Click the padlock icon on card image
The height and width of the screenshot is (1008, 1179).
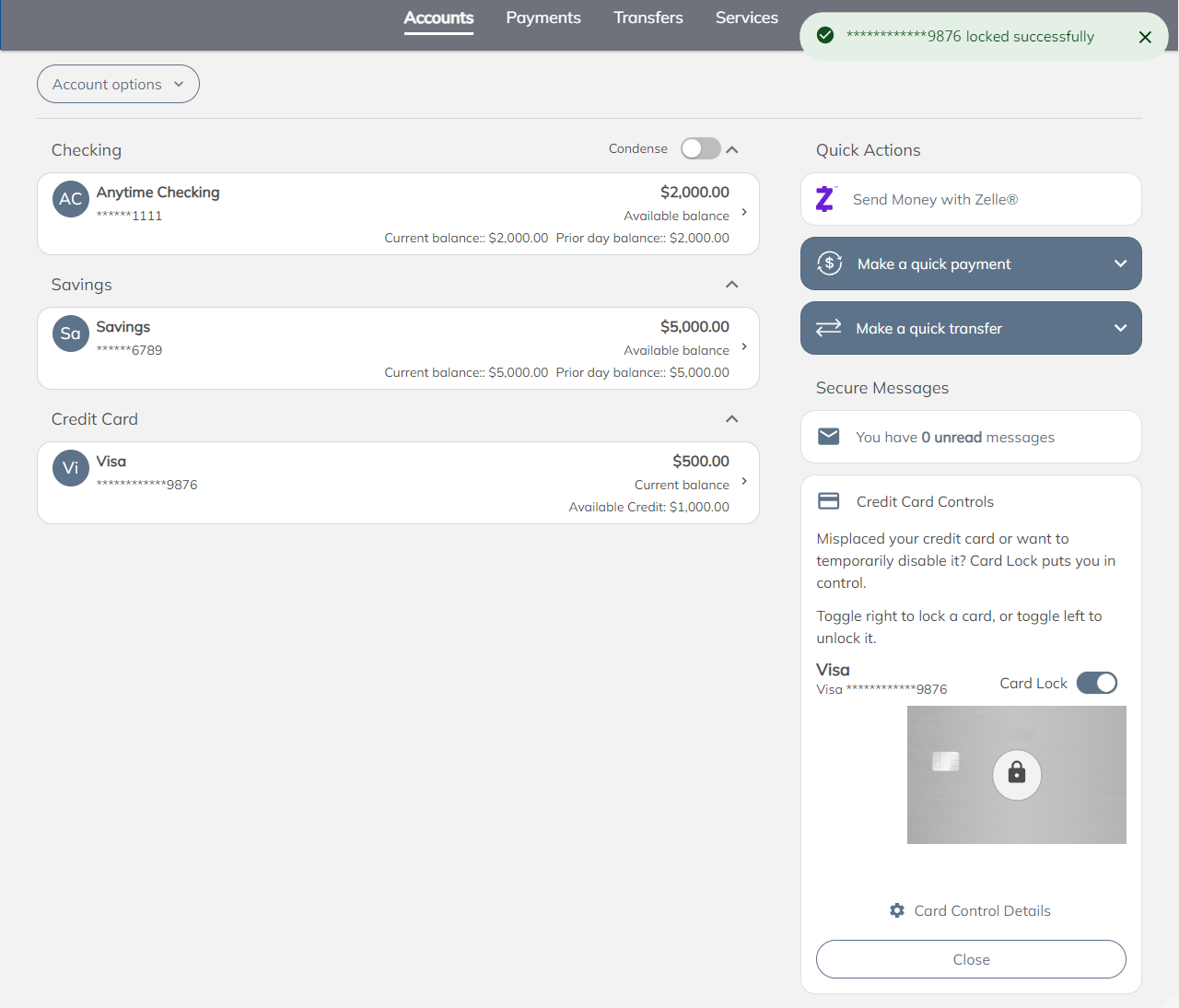pyautogui.click(x=1016, y=774)
